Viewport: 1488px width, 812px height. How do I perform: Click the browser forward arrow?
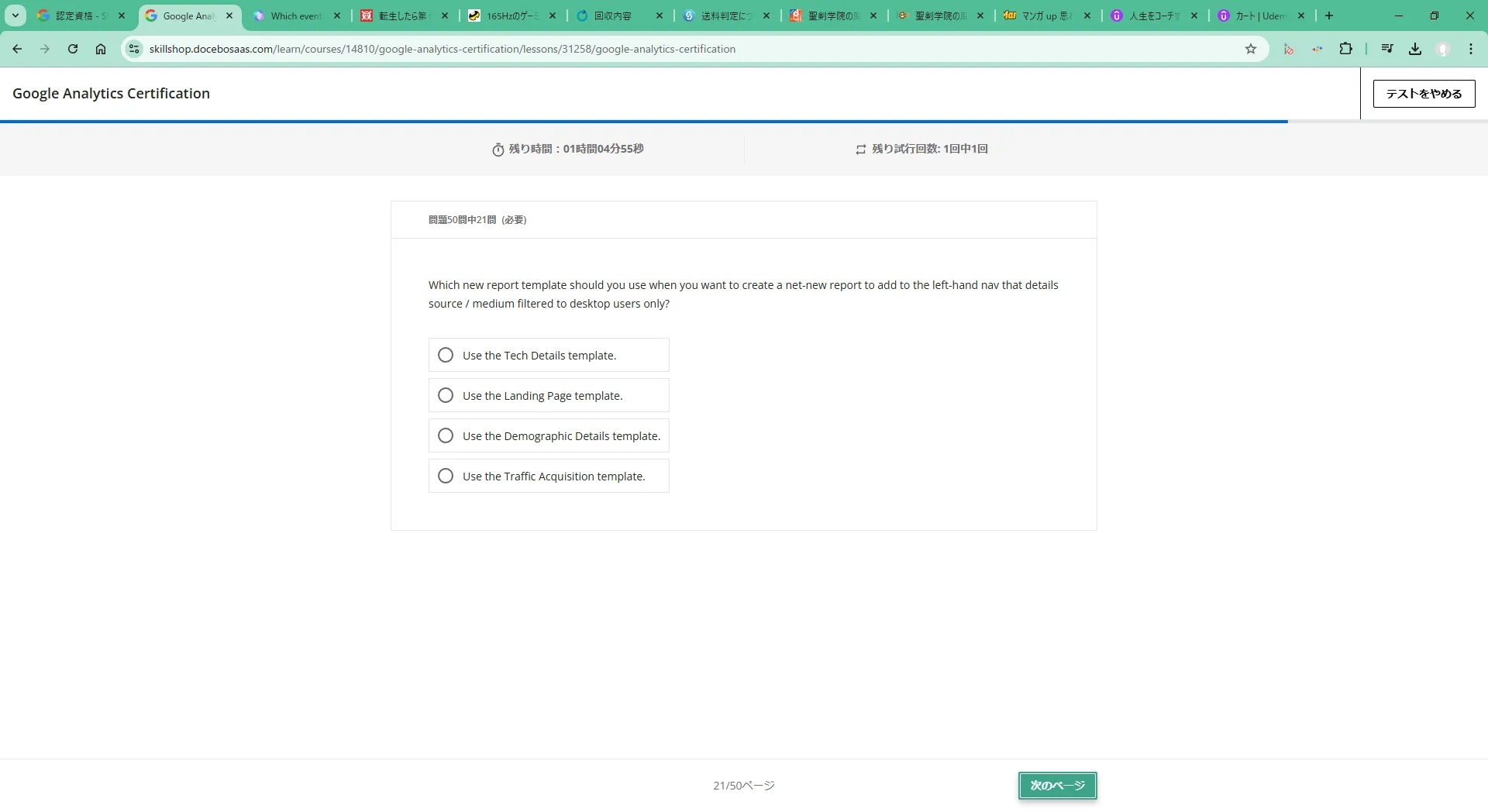[45, 49]
